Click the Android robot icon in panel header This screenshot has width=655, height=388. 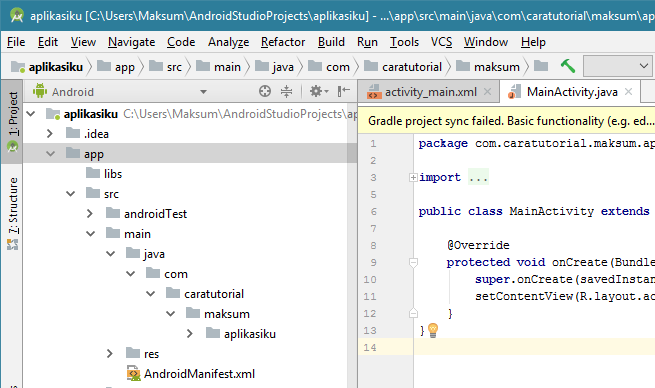(40, 91)
